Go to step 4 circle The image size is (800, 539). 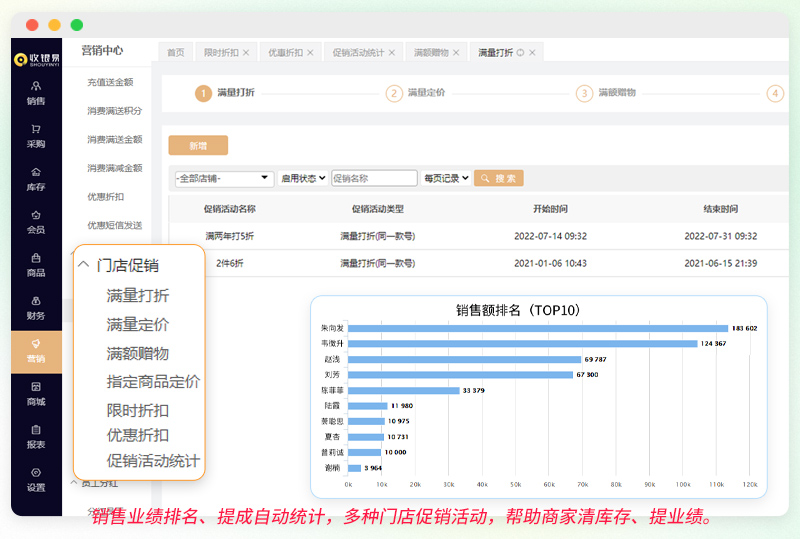tap(775, 93)
